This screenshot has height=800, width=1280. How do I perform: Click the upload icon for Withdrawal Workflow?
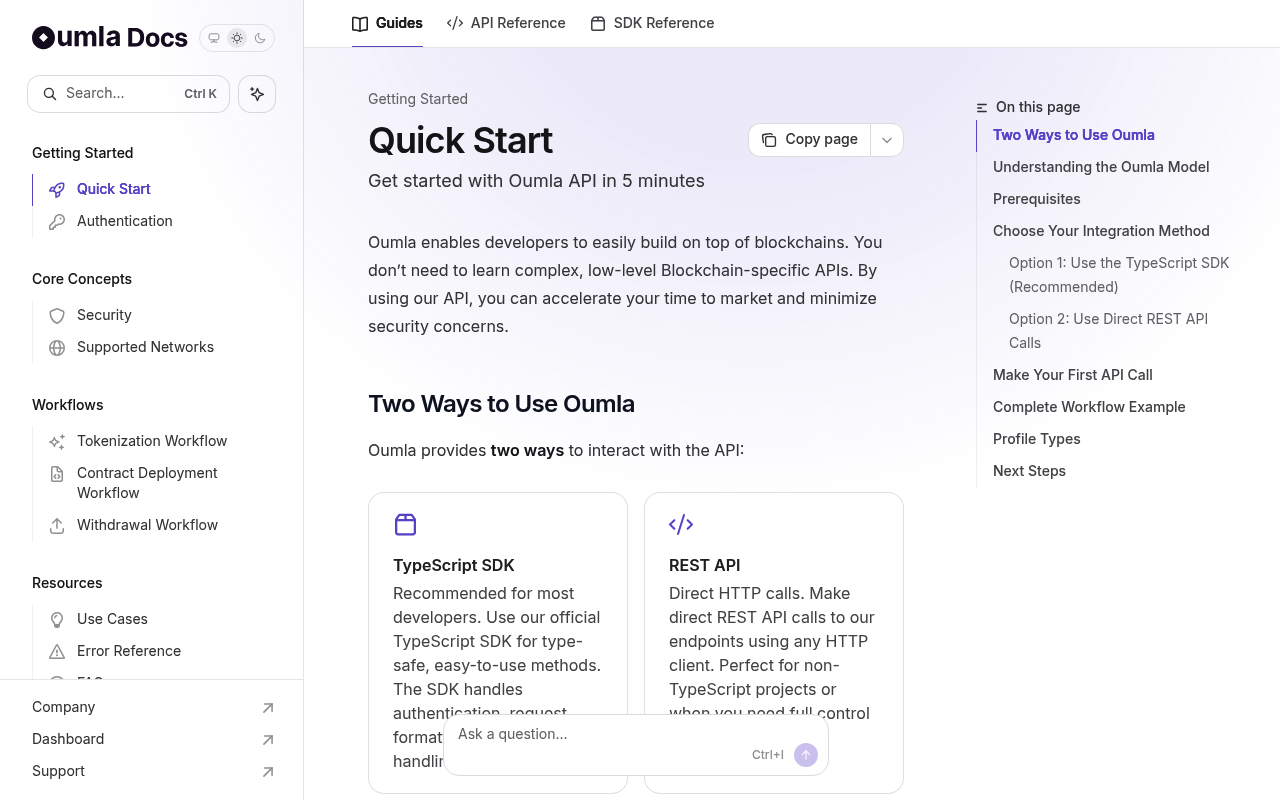click(x=57, y=525)
